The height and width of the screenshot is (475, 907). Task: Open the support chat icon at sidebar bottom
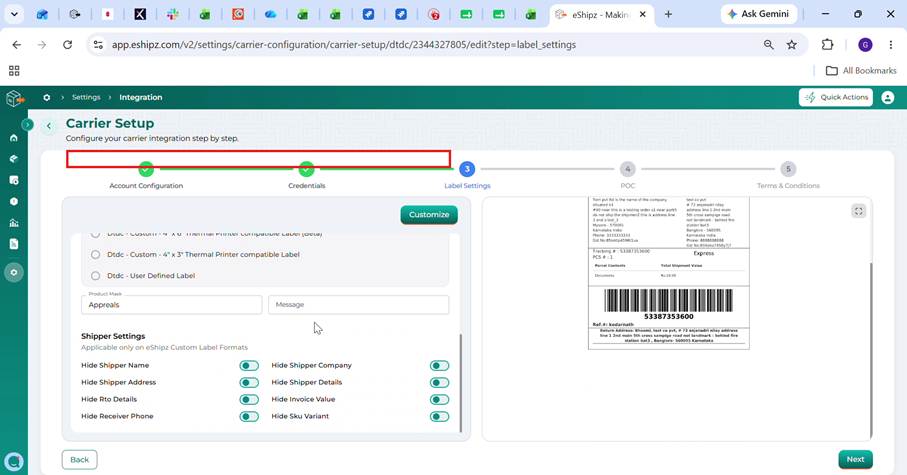tap(14, 461)
